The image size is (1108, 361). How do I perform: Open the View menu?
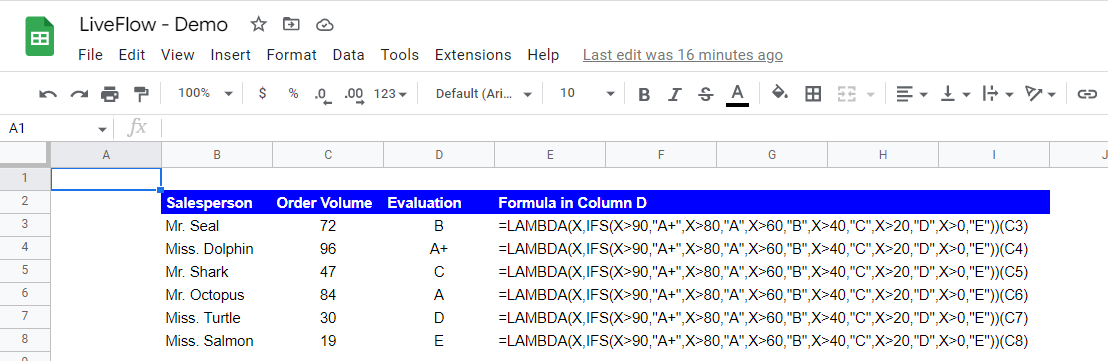pyautogui.click(x=177, y=55)
